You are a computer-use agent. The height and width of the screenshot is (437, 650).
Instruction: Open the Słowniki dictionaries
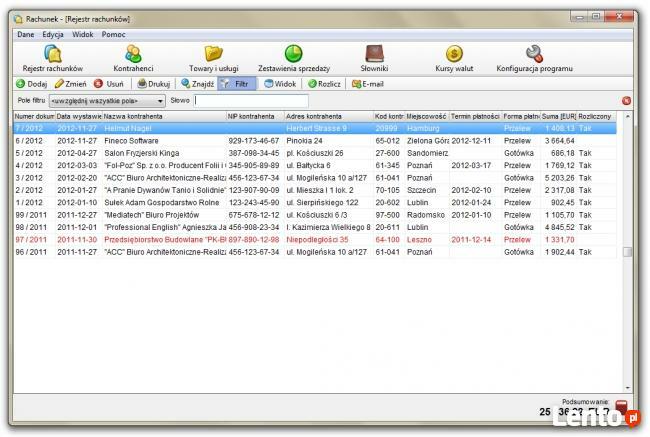point(374,58)
